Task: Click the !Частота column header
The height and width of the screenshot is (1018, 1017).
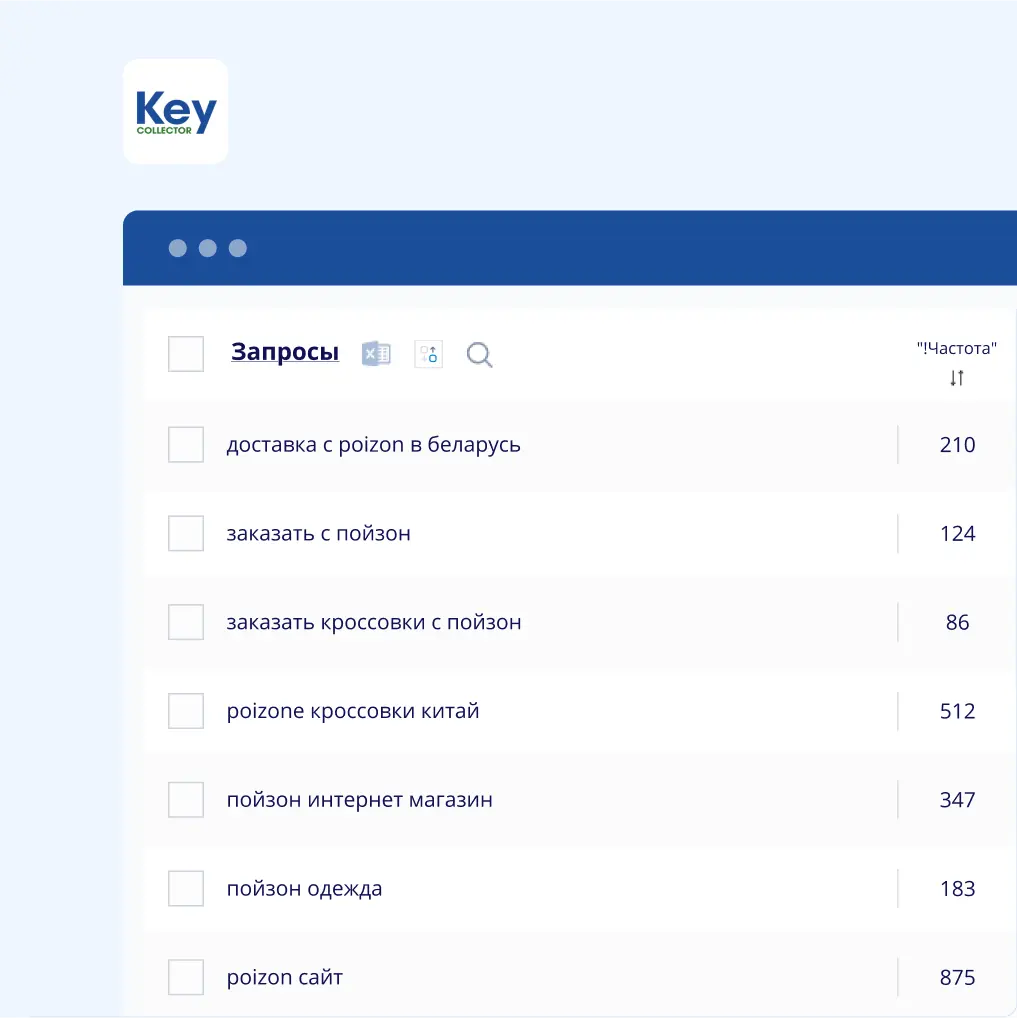Action: pos(956,348)
